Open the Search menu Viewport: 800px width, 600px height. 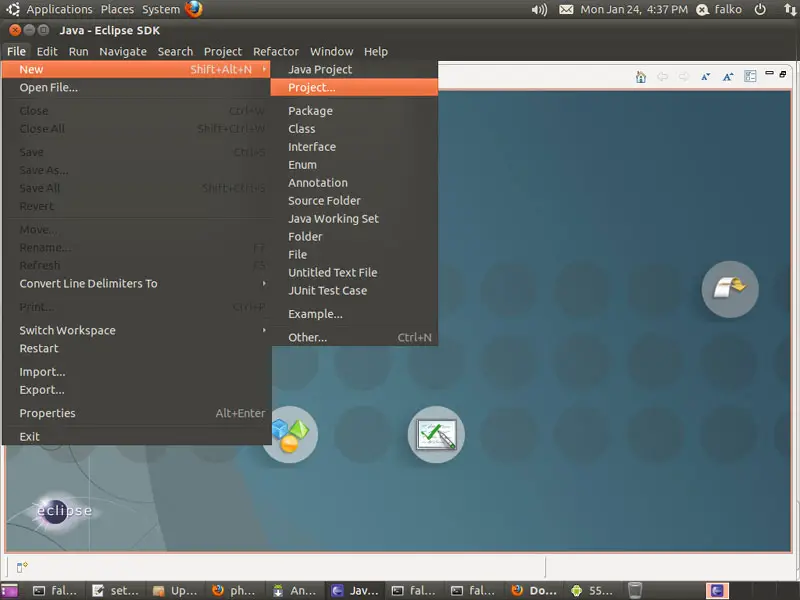tap(175, 52)
